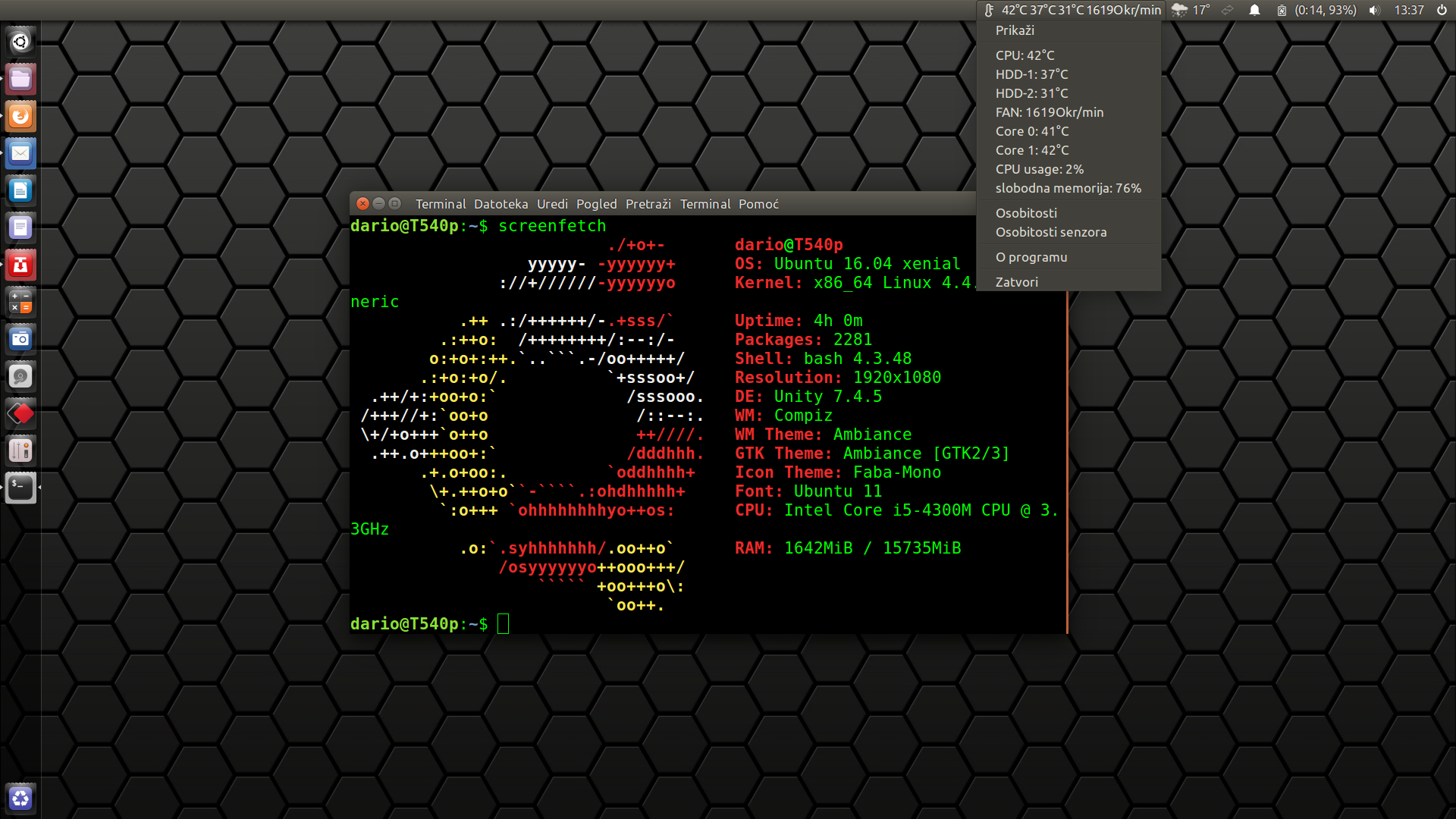Open the Terminal menu next to Pomoć
The height and width of the screenshot is (819, 1456).
[705, 204]
